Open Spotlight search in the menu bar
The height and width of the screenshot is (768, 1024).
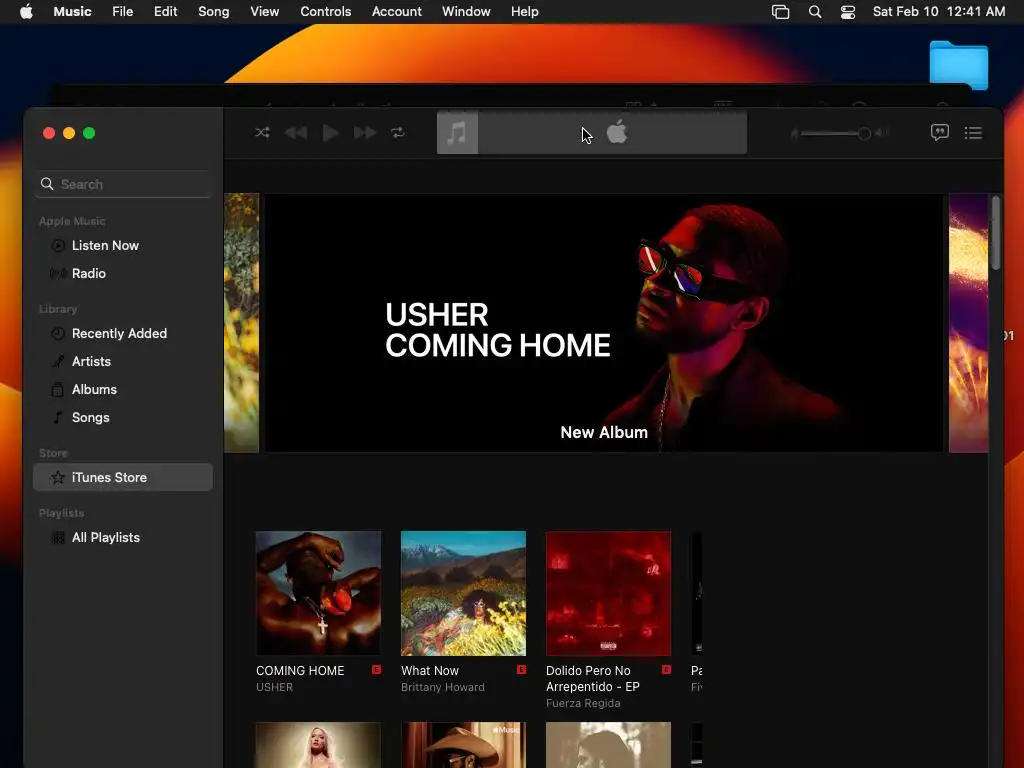[815, 12]
